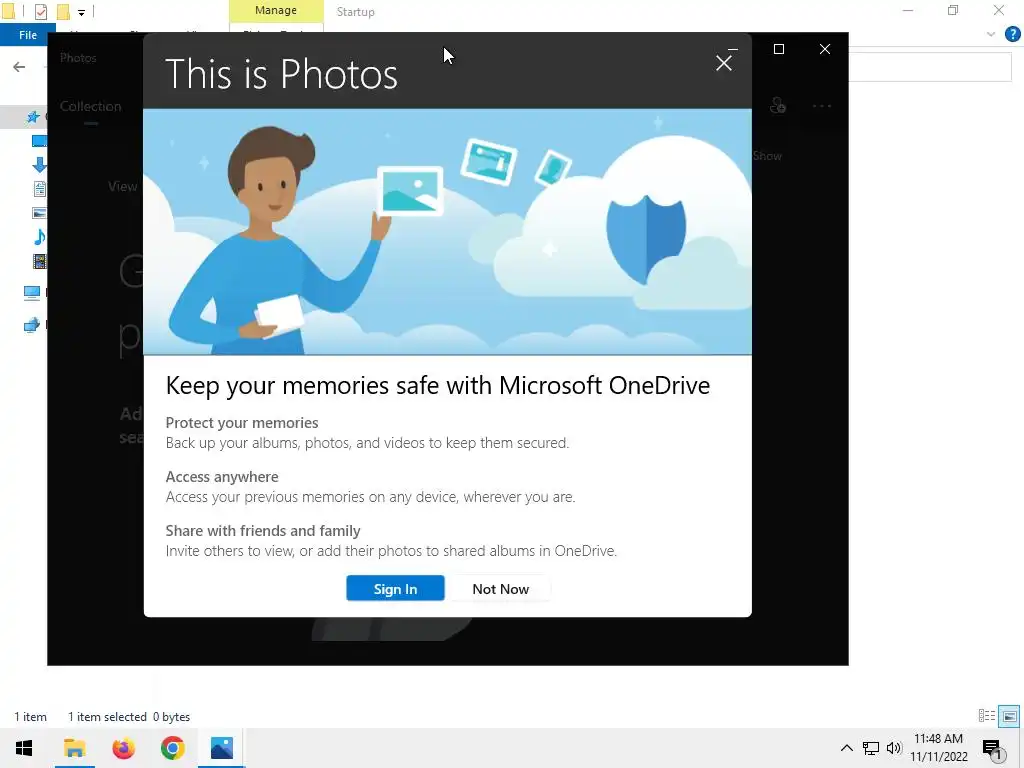
Task: Minimize the File Explorer window
Action: [908, 10]
